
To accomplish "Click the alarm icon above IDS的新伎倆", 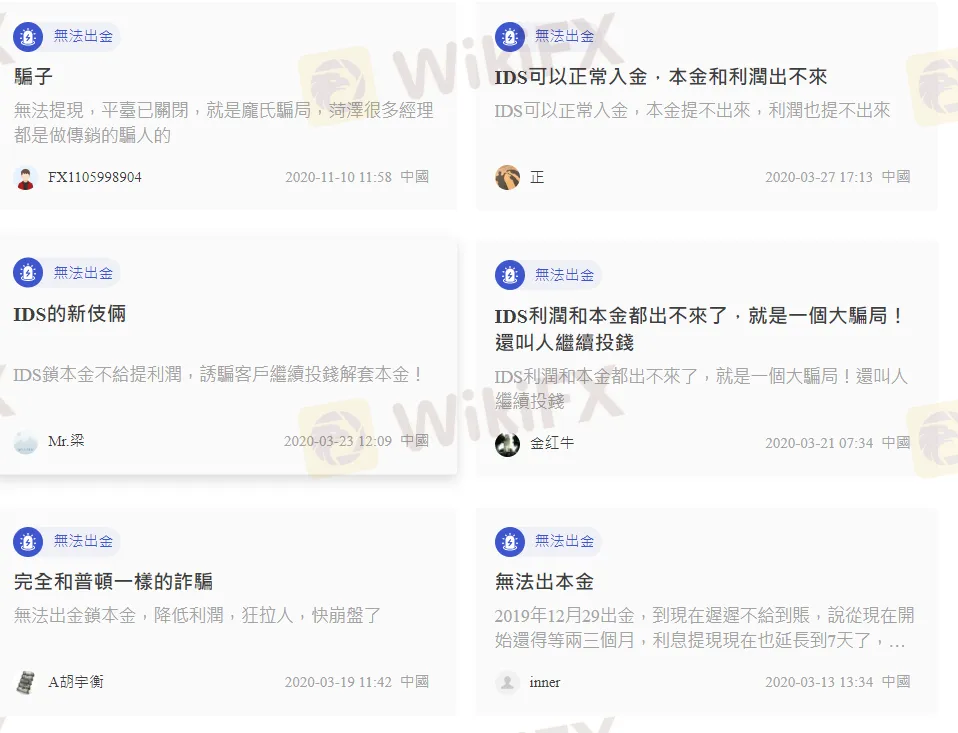I will (28, 272).
